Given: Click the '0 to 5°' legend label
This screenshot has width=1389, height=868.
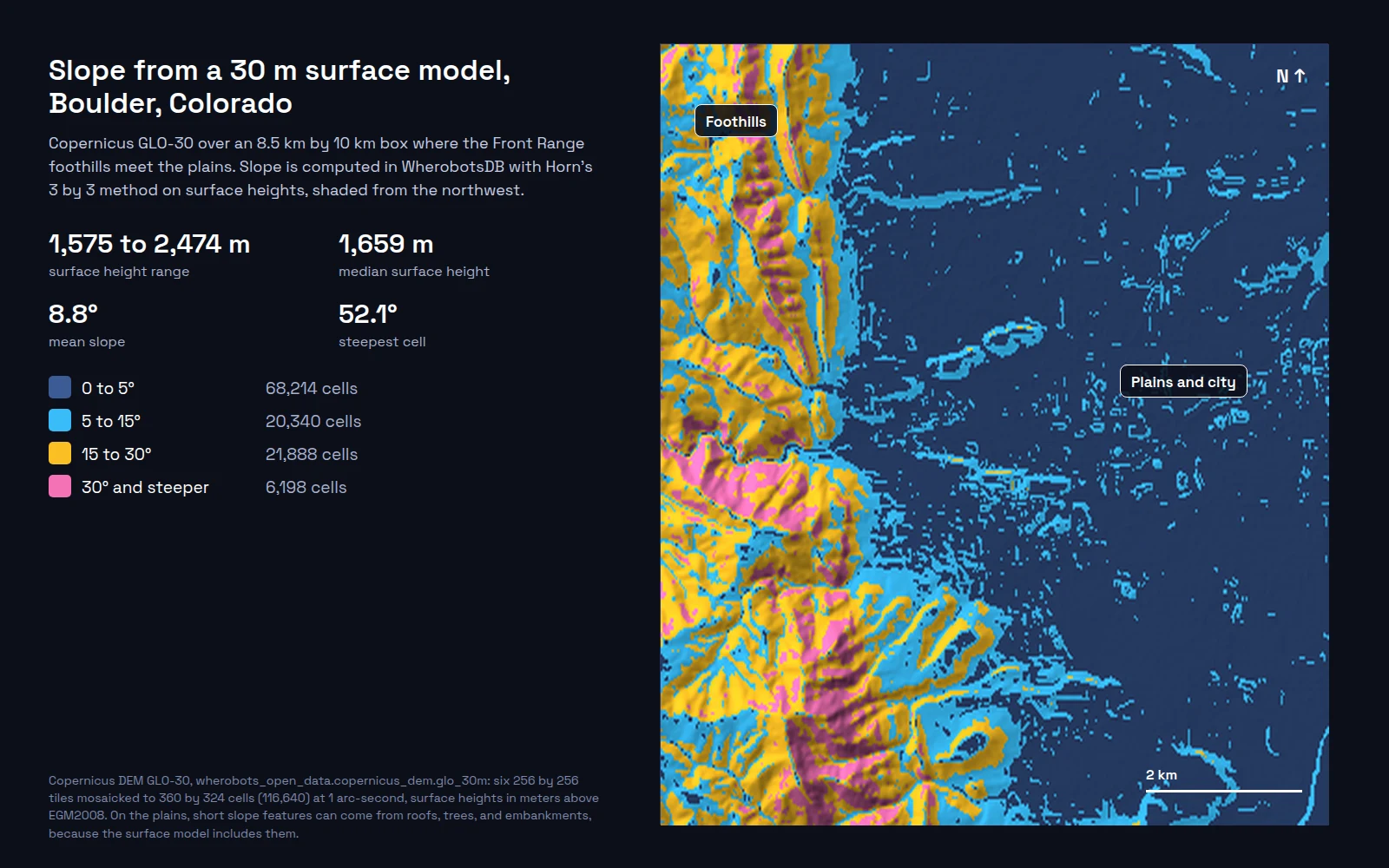Looking at the screenshot, I should click(x=108, y=388).
